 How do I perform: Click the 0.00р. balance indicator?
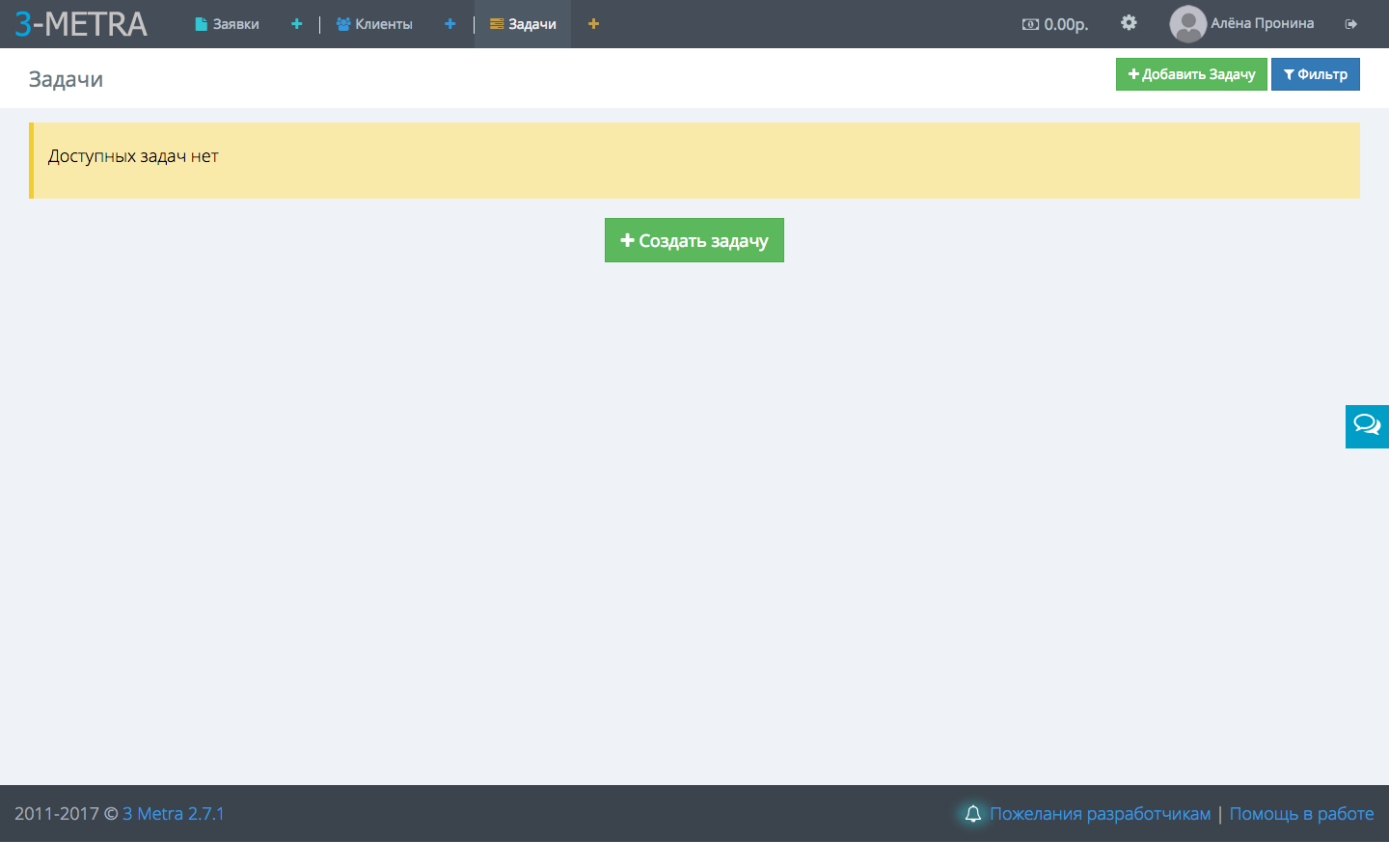pos(1055,24)
